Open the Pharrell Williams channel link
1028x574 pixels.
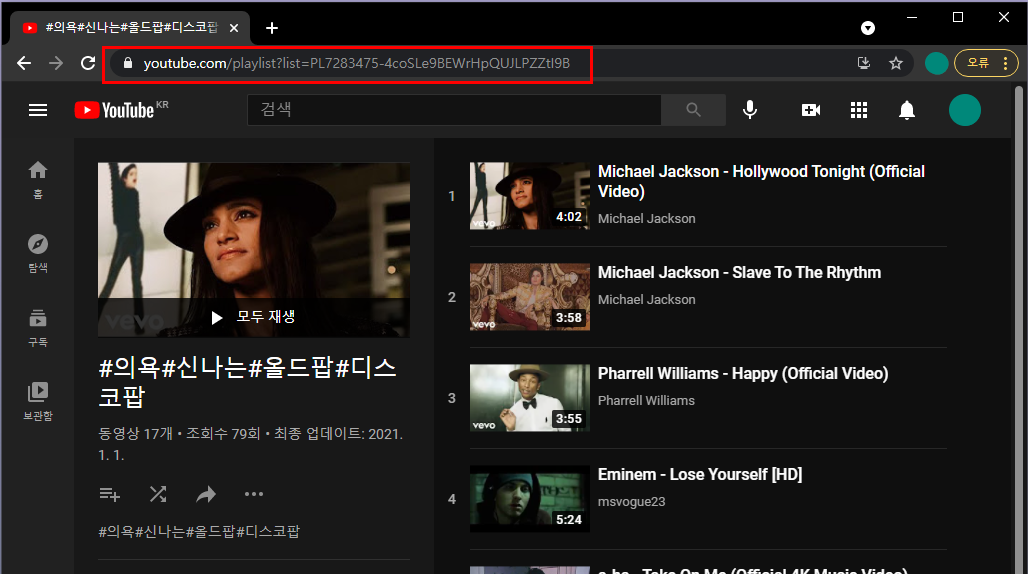pos(646,400)
